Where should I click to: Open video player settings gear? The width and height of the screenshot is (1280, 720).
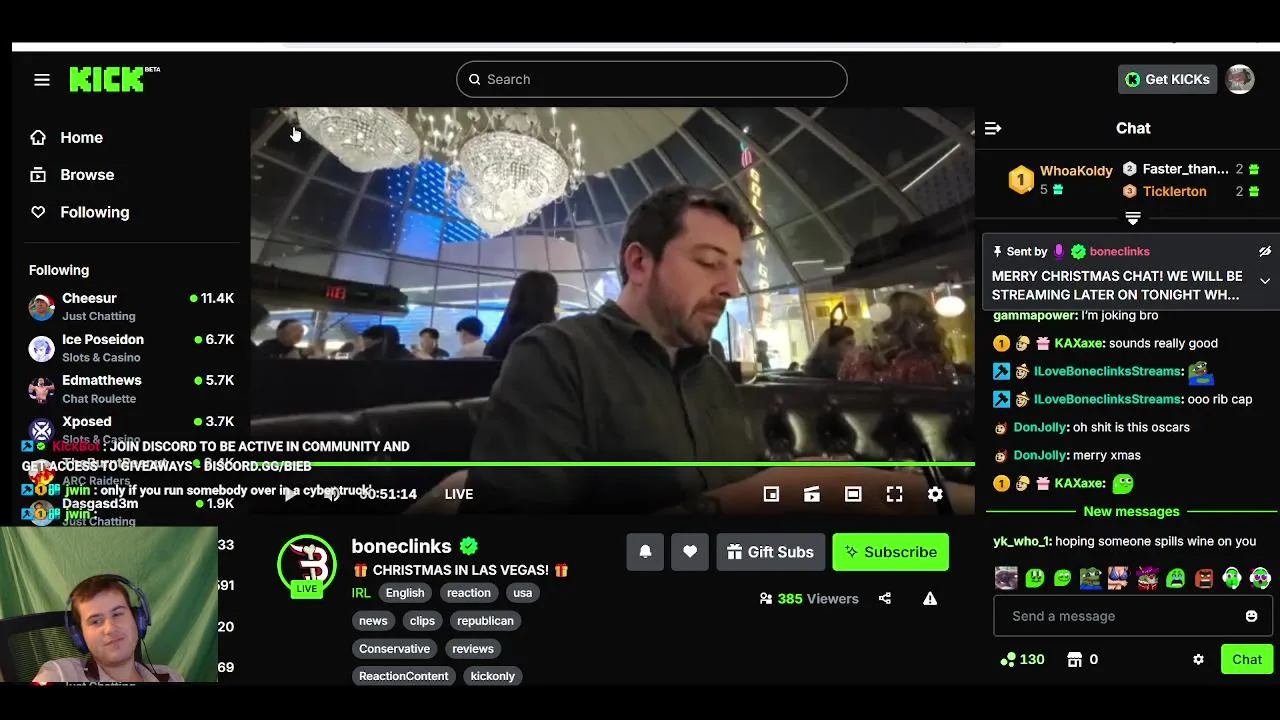(x=935, y=494)
